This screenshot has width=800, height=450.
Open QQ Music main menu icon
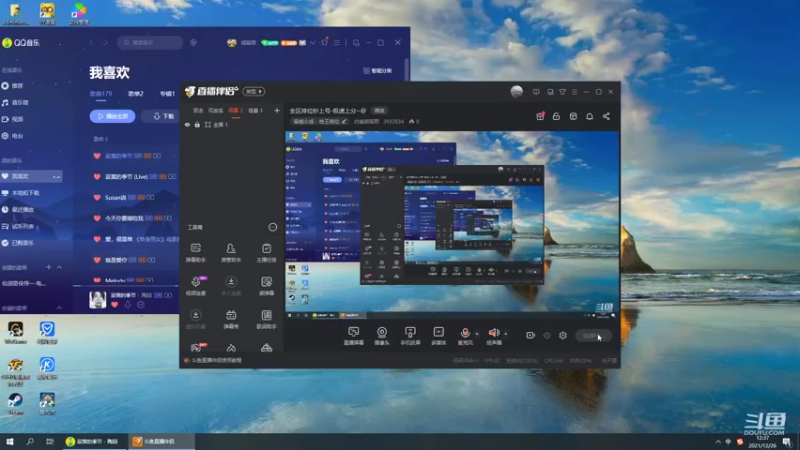coord(337,43)
